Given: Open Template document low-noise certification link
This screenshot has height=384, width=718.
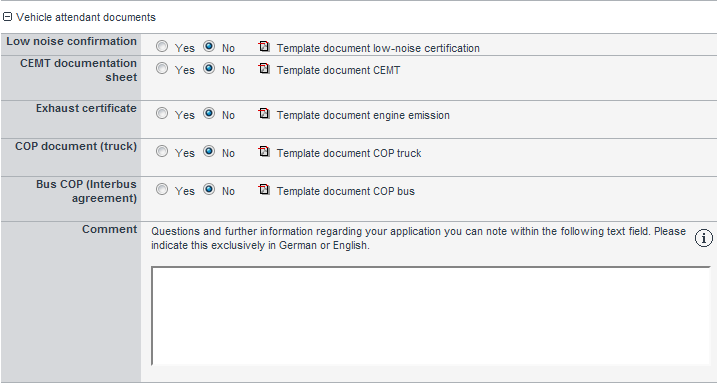Looking at the screenshot, I should coord(378,48).
